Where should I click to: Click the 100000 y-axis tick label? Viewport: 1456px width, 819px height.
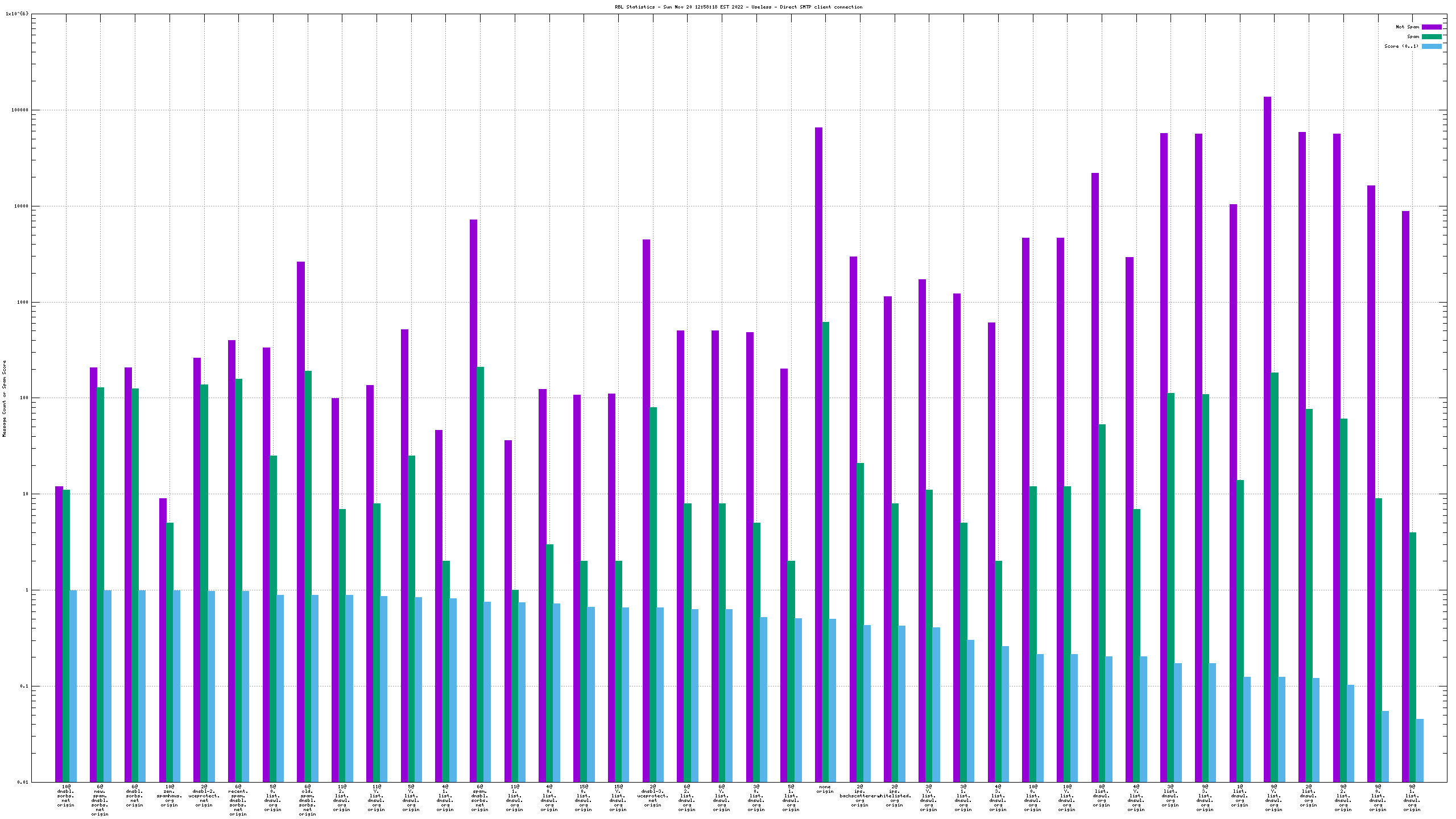(x=19, y=110)
